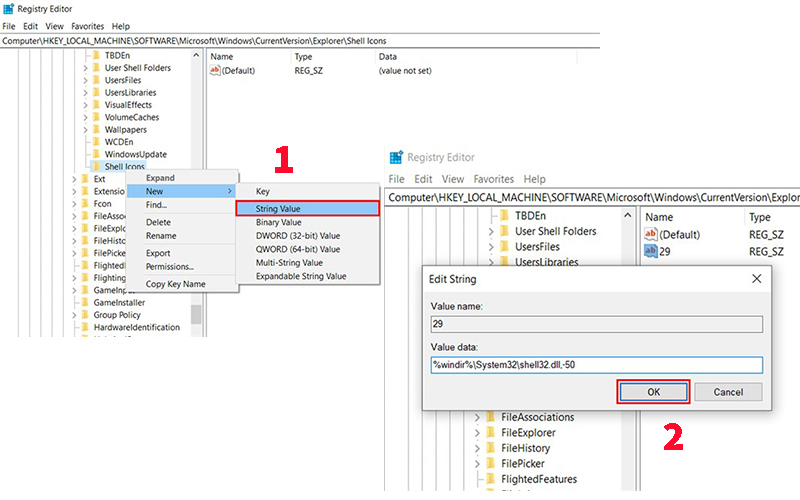The width and height of the screenshot is (800, 500).
Task: Click Expand in the context menu
Action: coord(160,178)
